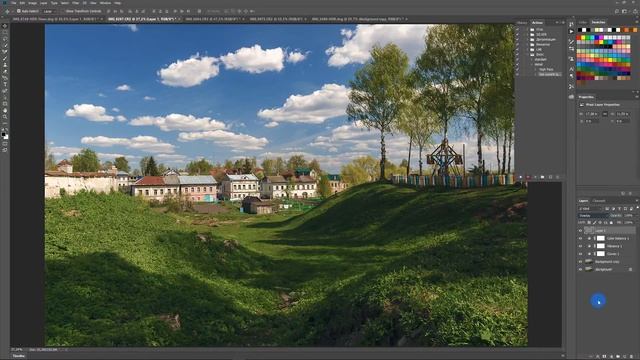Select Layer 1 thumbnail in Layers panel
Screen dimensions: 640x360
point(589,231)
